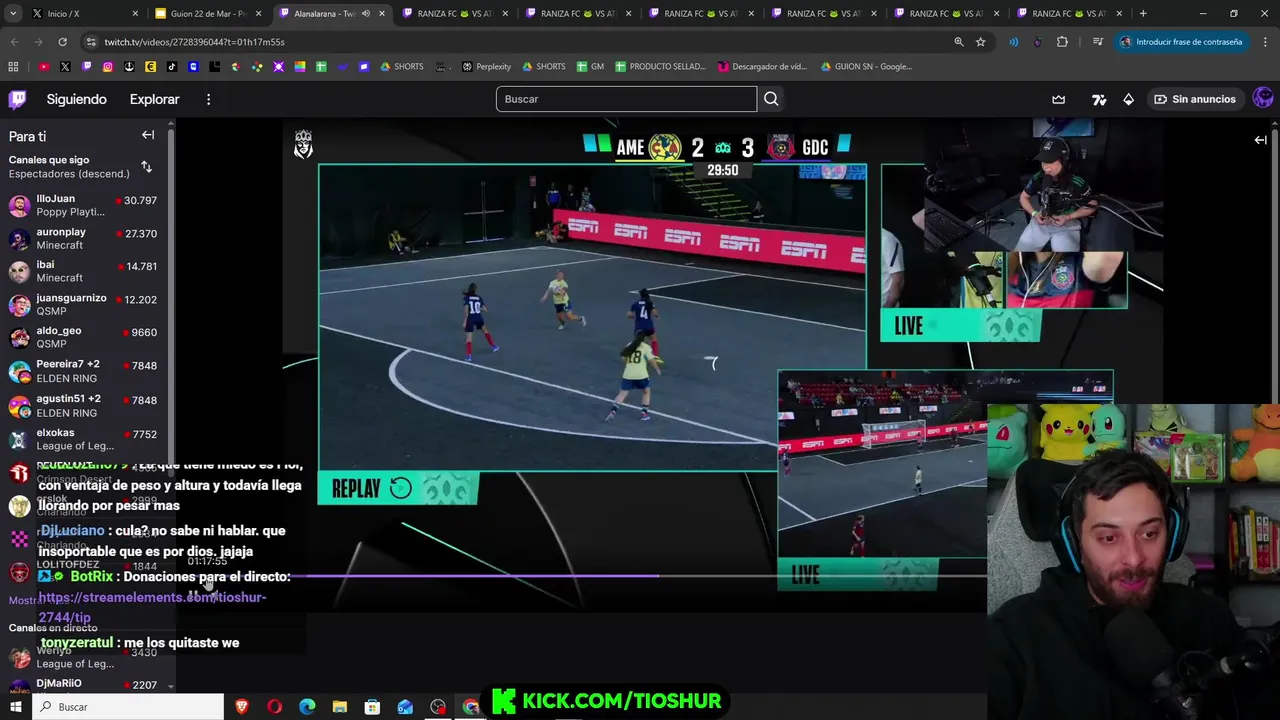Launch Opera from the taskbar
This screenshot has height=720, width=1280.
click(x=274, y=707)
